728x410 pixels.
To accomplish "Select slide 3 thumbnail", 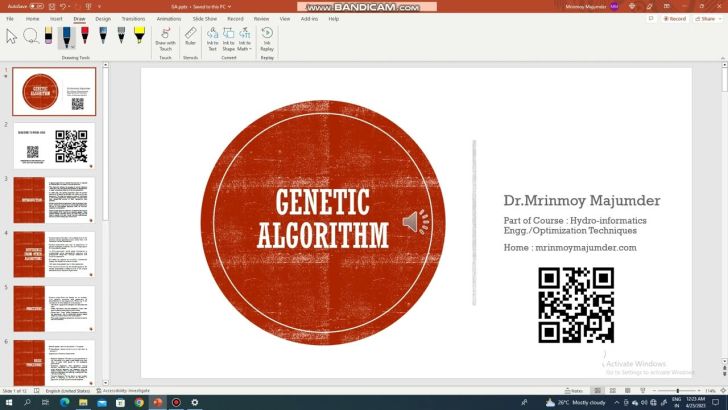I will click(x=54, y=200).
